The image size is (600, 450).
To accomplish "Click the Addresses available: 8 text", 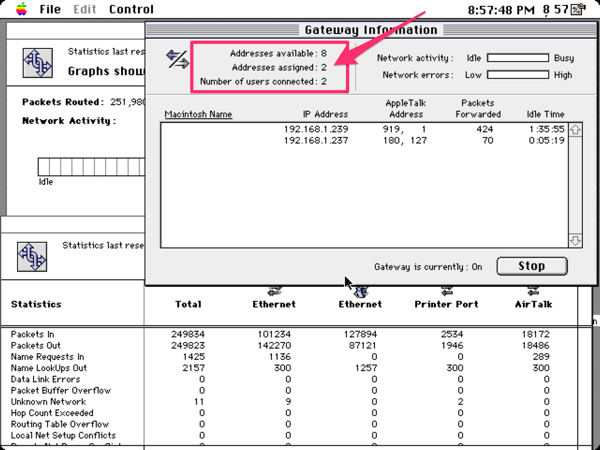I will pyautogui.click(x=278, y=54).
